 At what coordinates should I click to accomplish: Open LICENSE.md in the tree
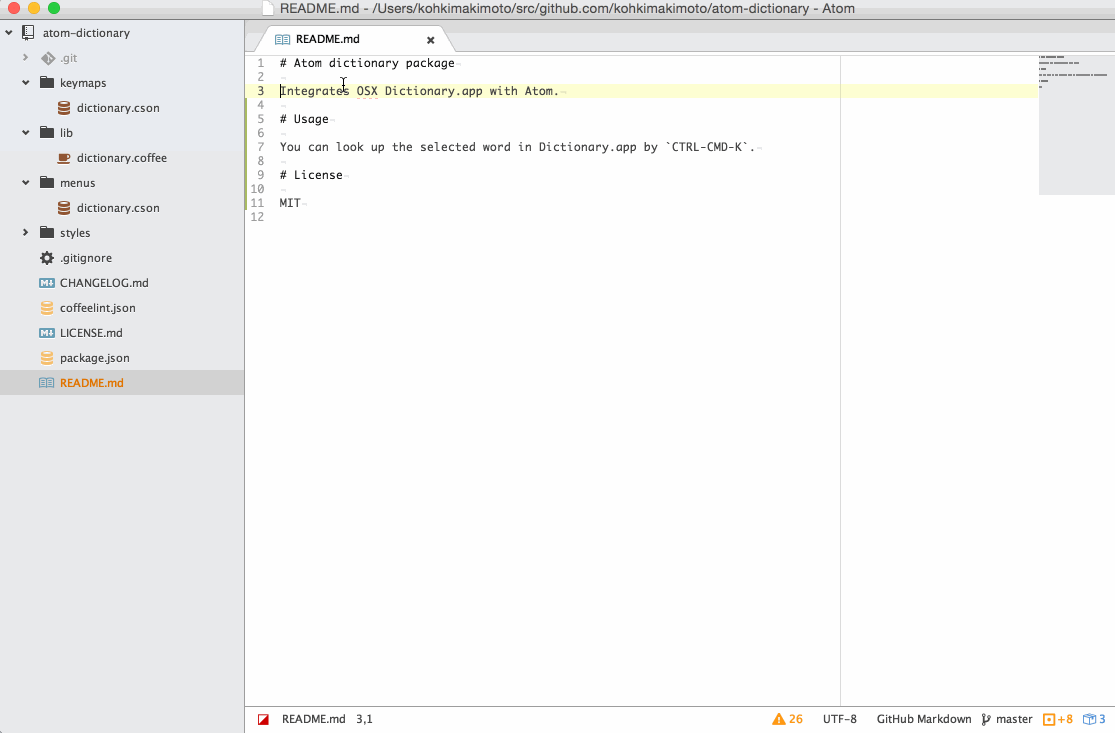pyautogui.click(x=91, y=333)
